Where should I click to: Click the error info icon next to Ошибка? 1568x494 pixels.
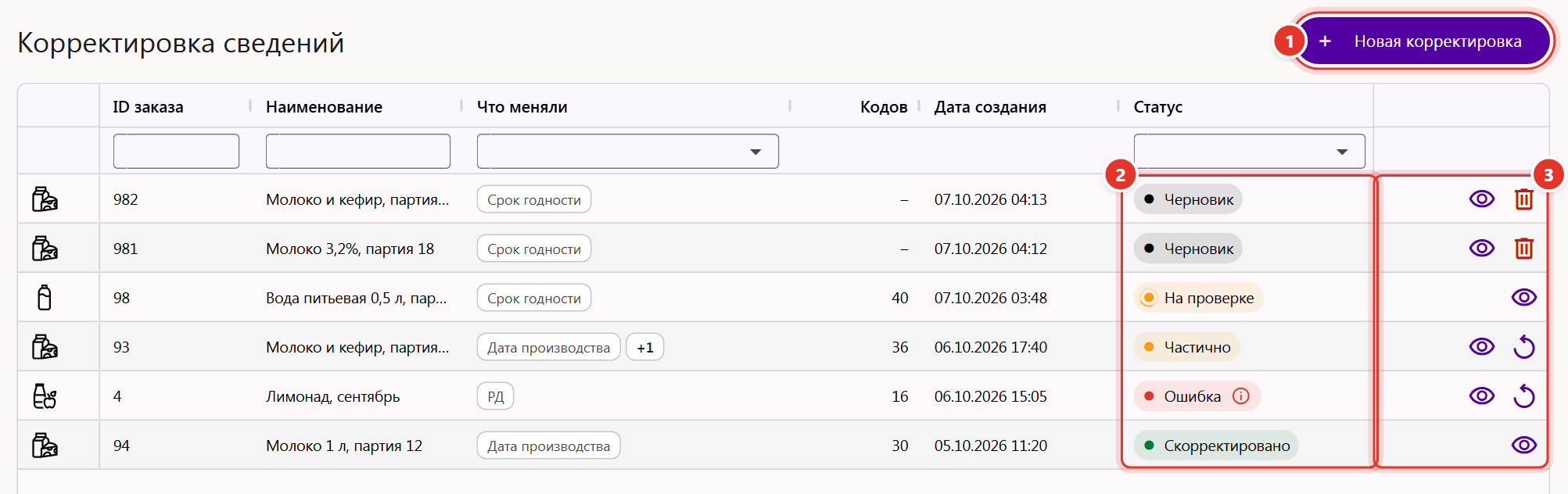[1241, 396]
